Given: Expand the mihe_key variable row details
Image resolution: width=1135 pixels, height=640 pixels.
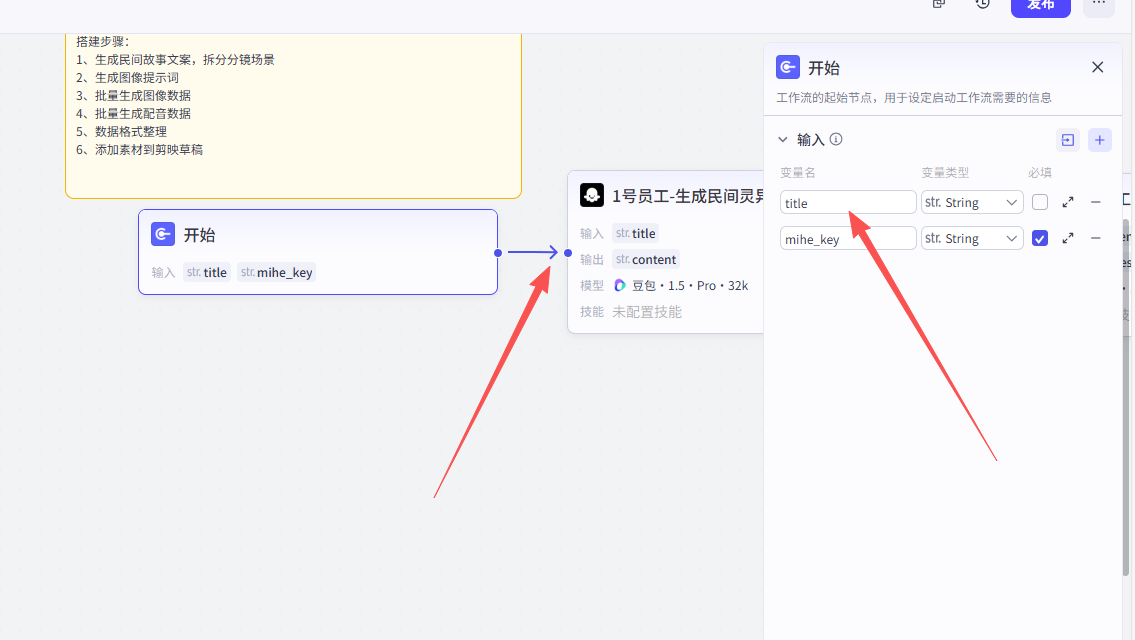Looking at the screenshot, I should pos(1068,238).
